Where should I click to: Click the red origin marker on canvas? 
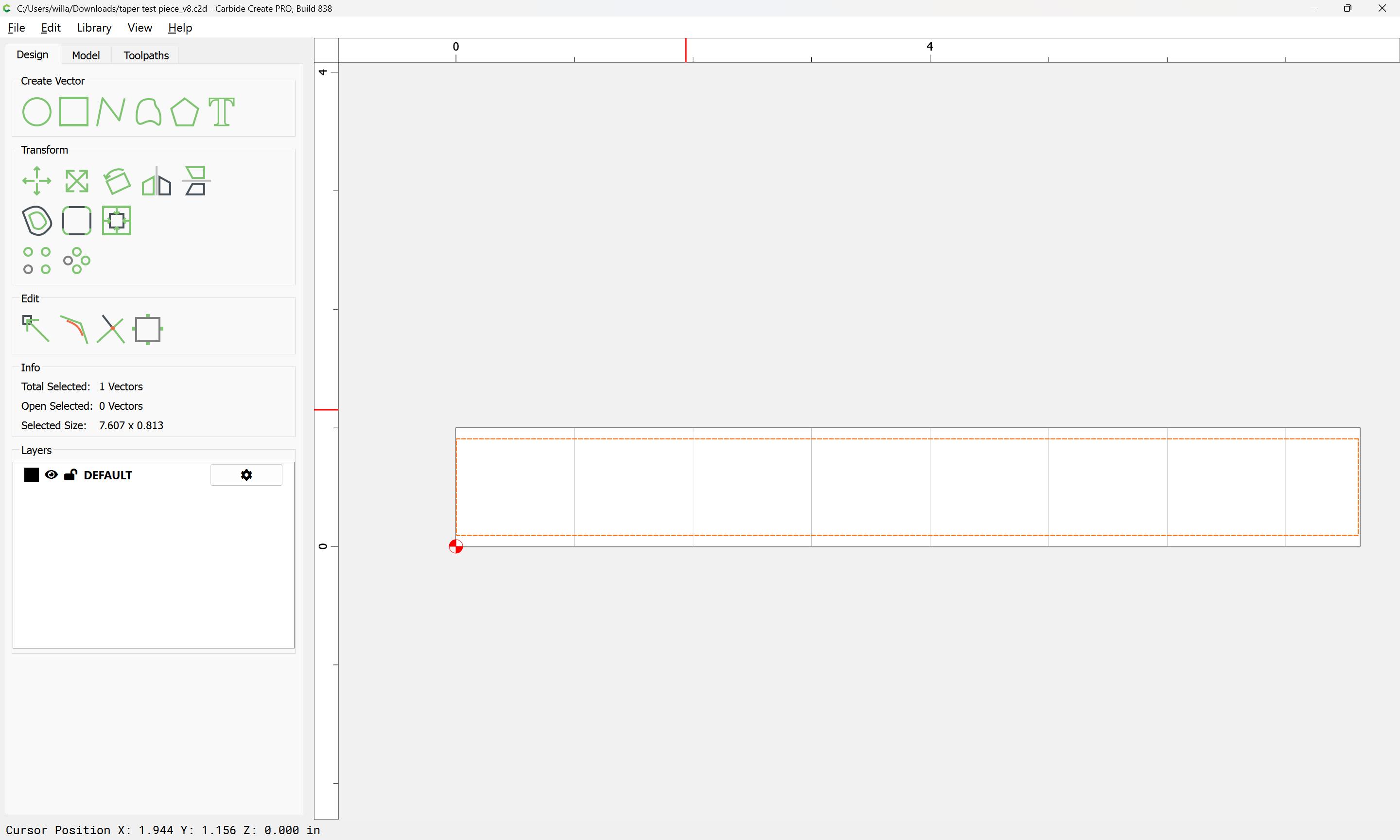click(x=455, y=546)
